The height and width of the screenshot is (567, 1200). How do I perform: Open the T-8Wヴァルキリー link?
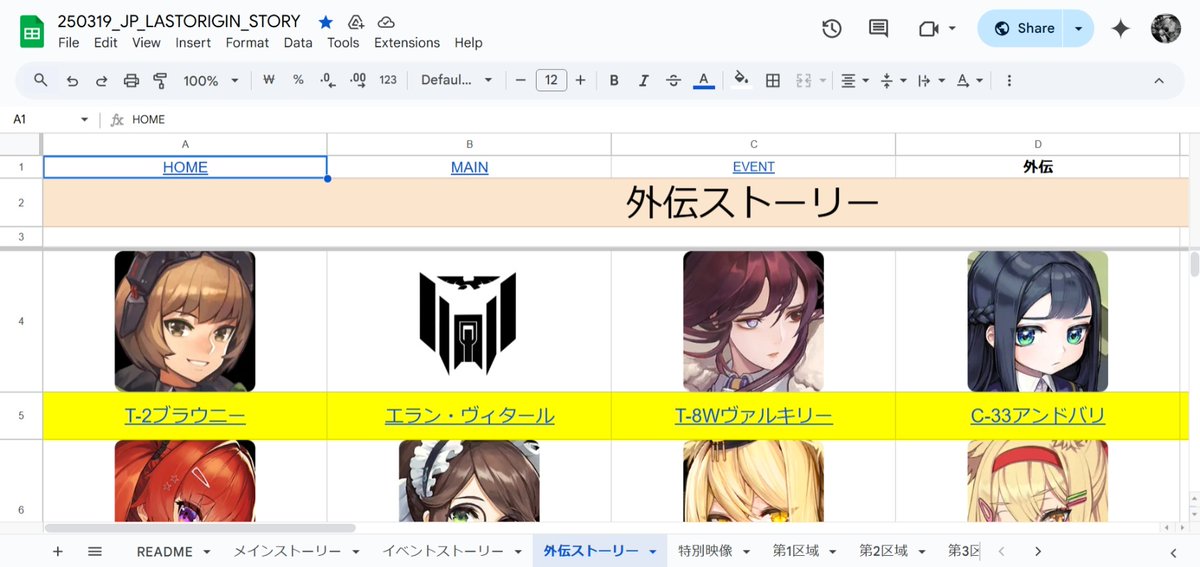[x=753, y=416]
